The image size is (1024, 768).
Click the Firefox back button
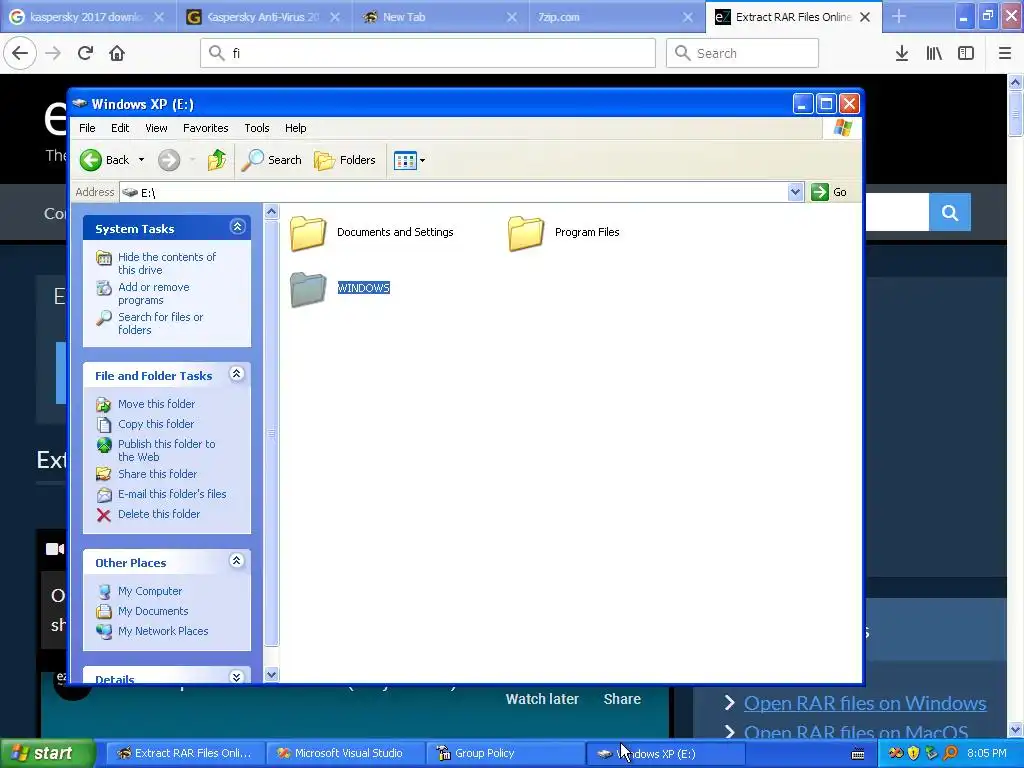tap(20, 53)
